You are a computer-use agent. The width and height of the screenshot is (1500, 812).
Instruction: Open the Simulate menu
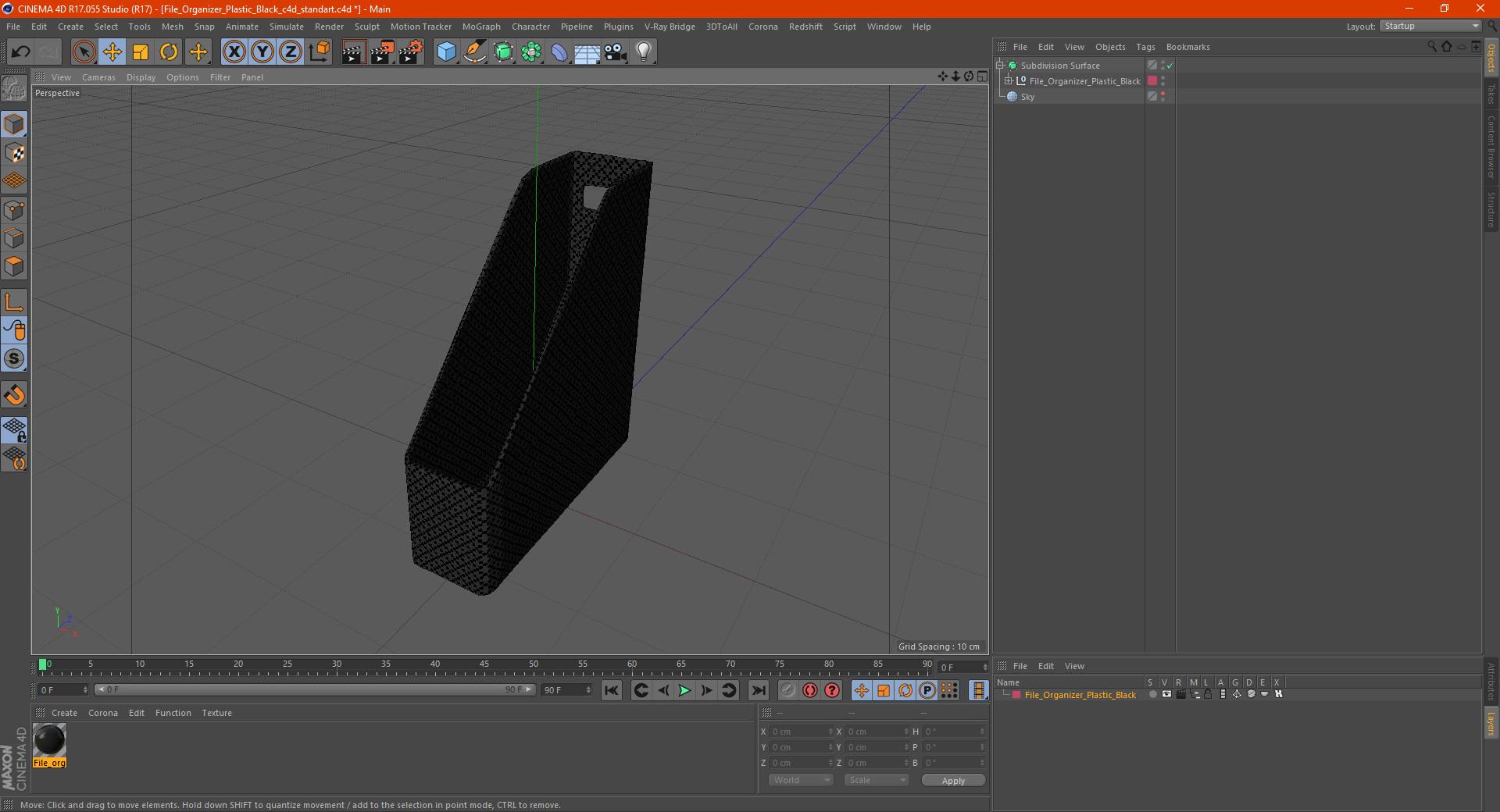point(287,27)
